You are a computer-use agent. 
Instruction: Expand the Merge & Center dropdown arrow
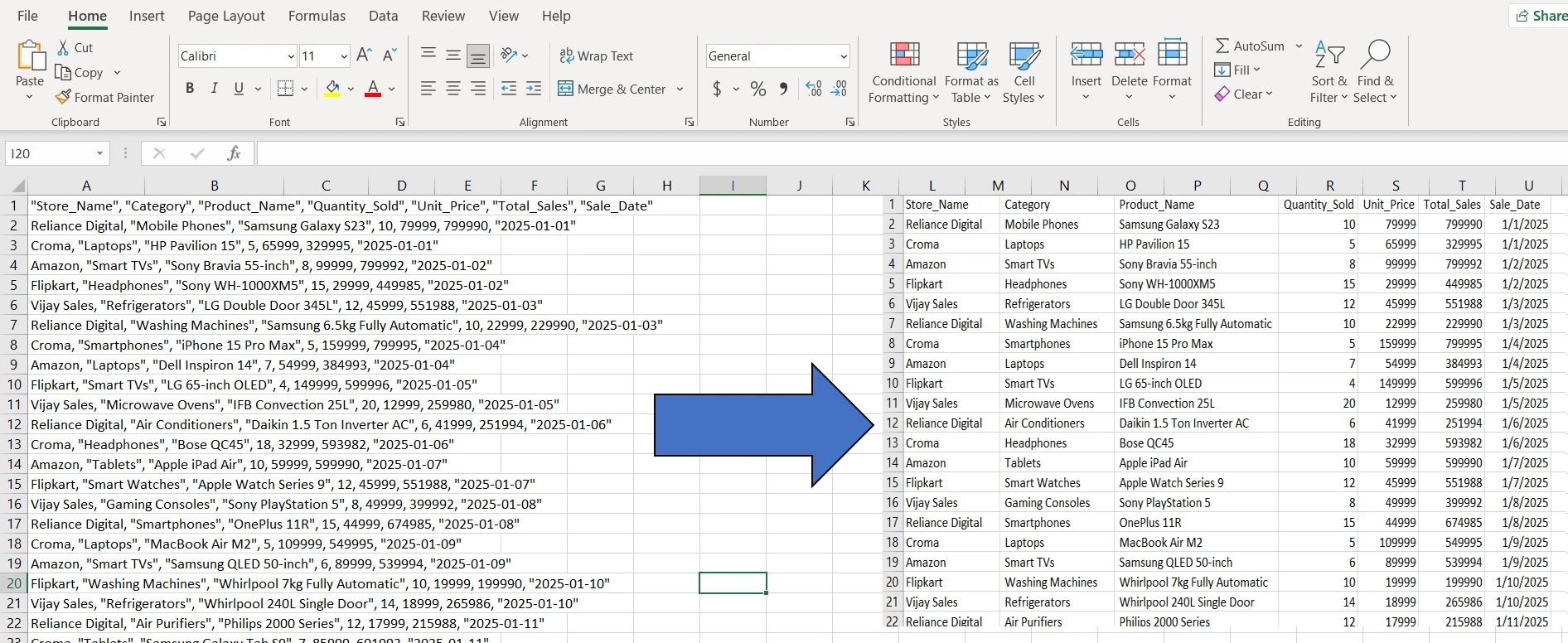(680, 89)
